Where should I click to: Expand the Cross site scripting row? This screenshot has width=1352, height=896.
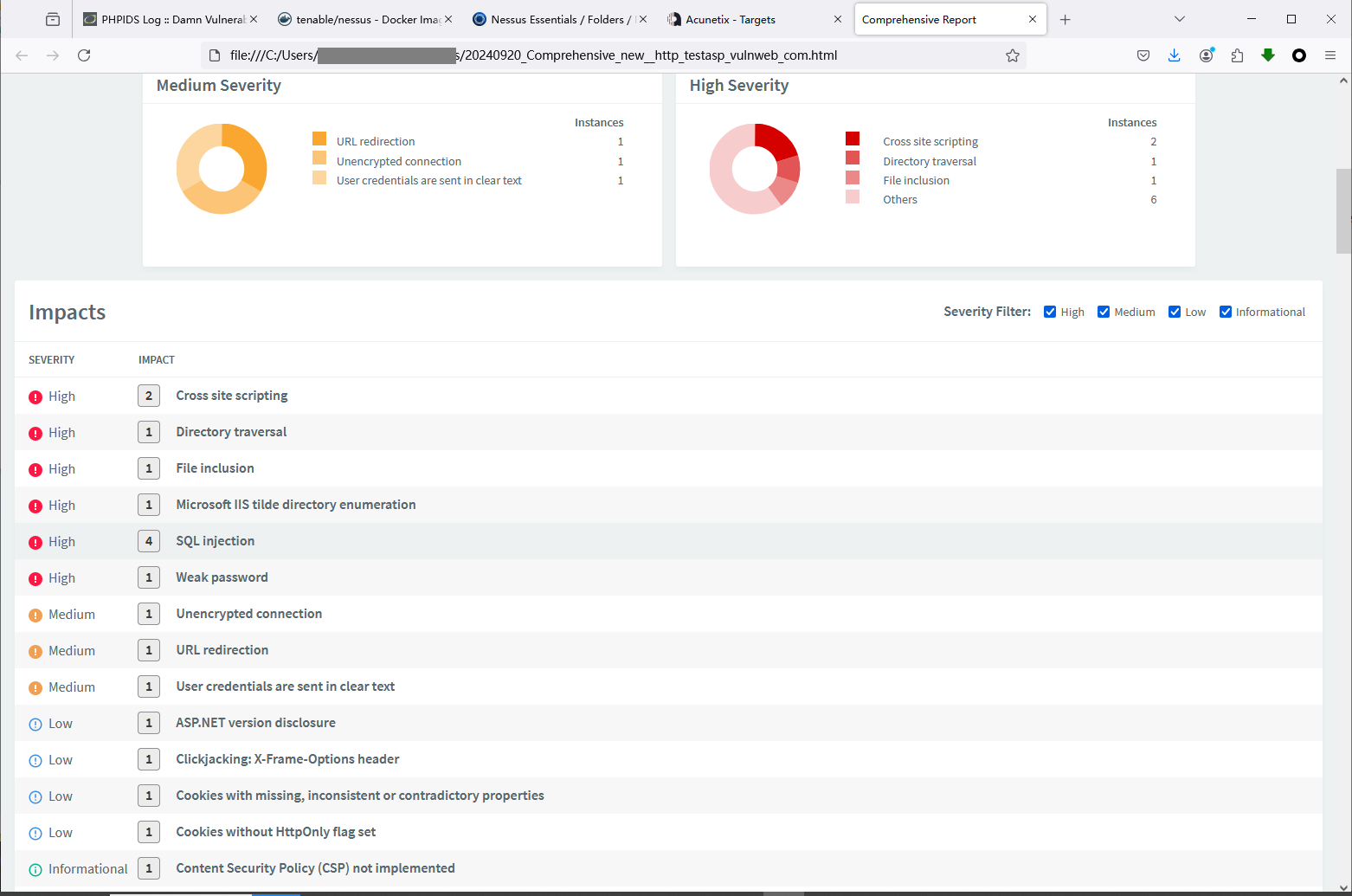point(232,396)
